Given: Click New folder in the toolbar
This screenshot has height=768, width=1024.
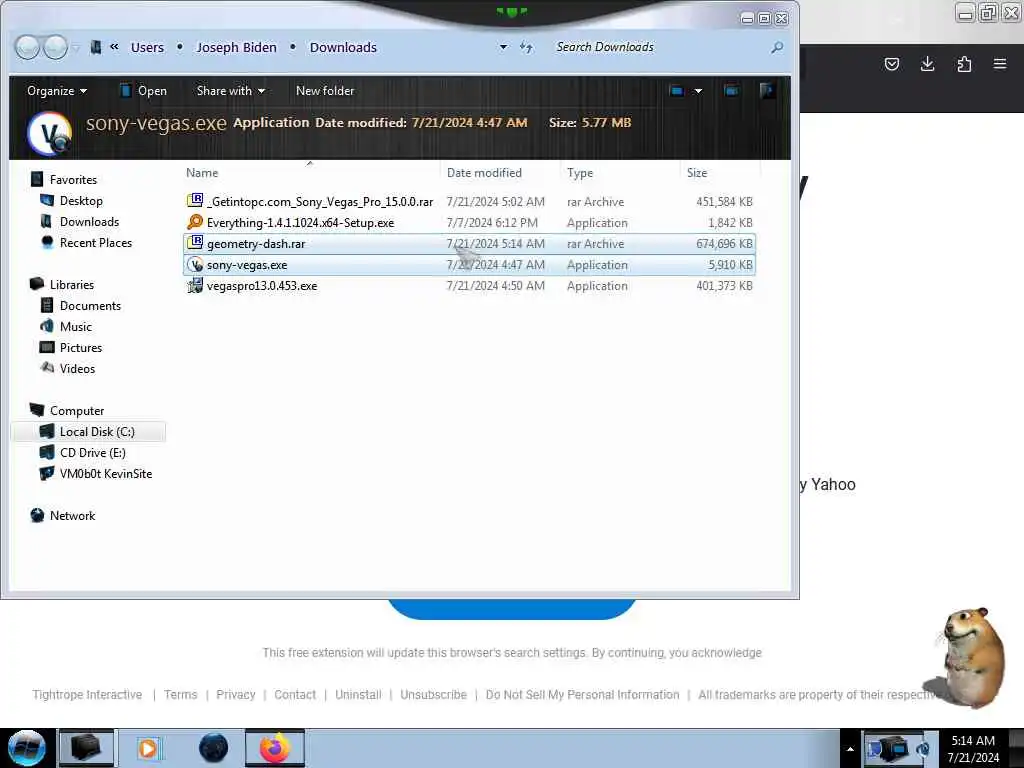Looking at the screenshot, I should pos(325,91).
